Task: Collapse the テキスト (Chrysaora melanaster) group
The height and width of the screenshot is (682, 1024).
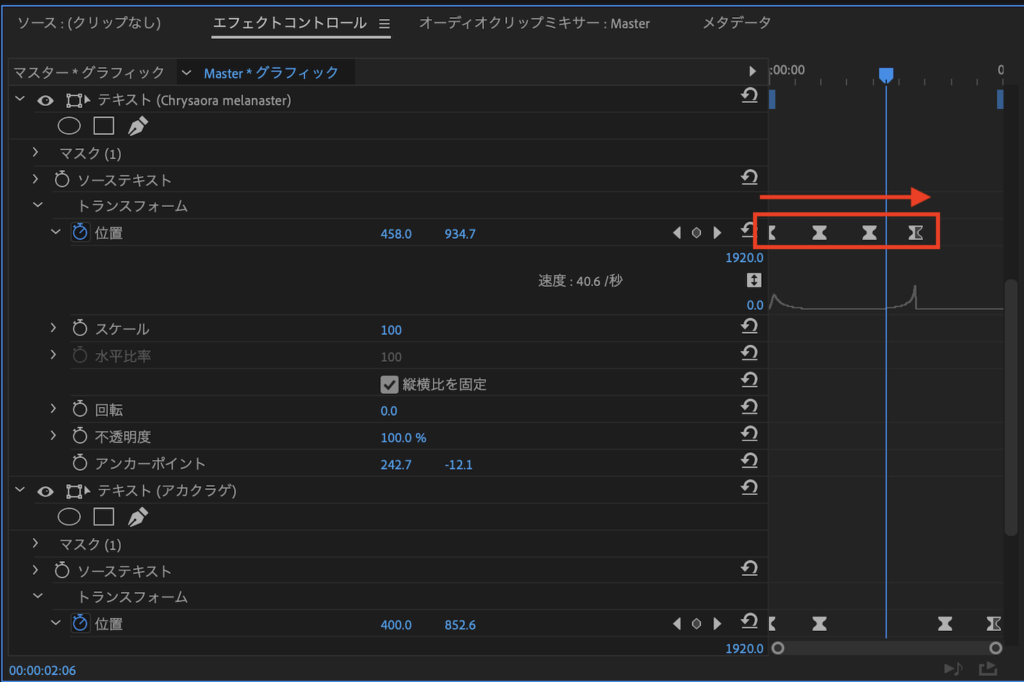Action: pos(20,99)
